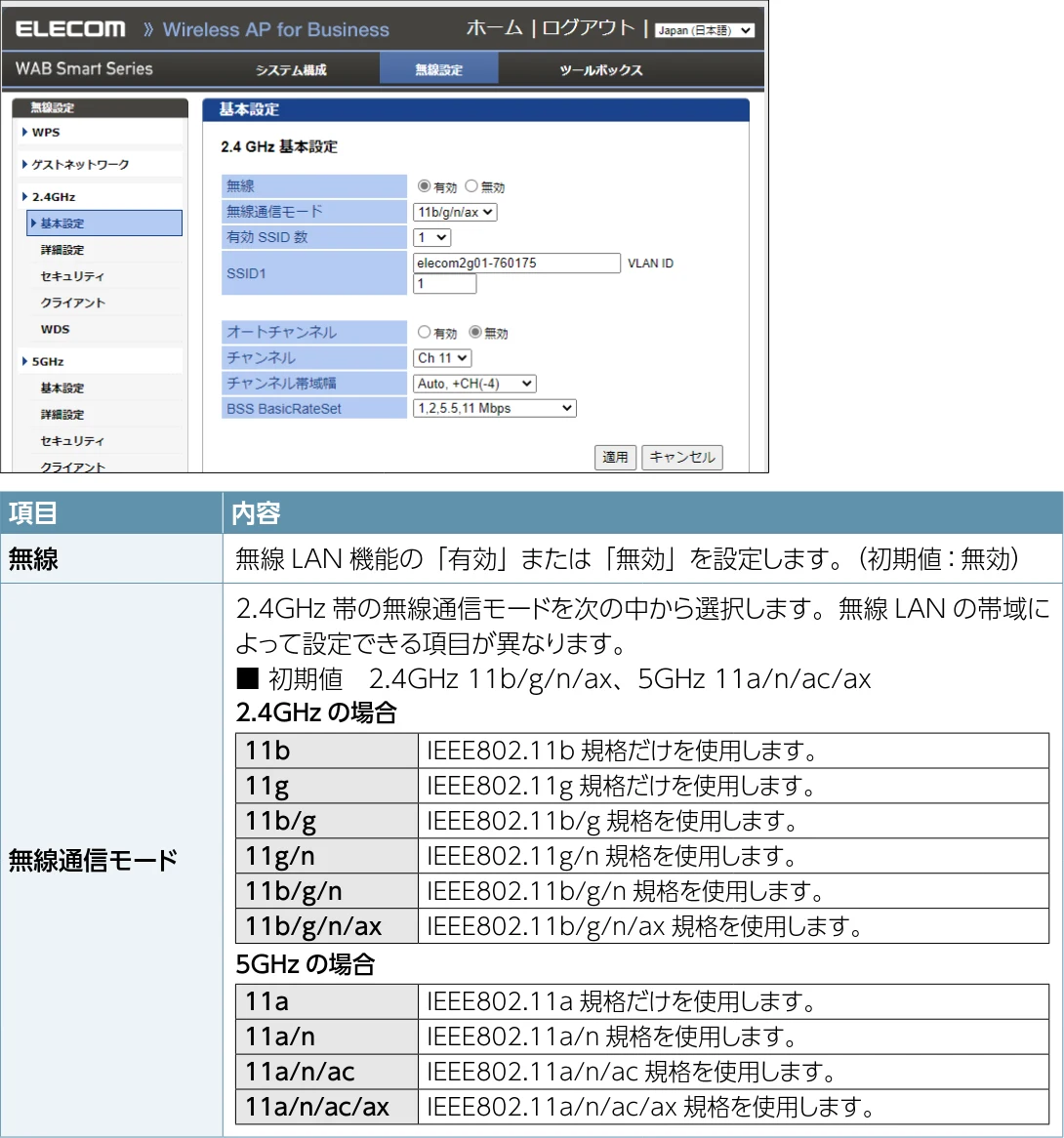Select 有効 radio for 無線
The width and height of the screenshot is (1064, 1138).
pyautogui.click(x=424, y=185)
